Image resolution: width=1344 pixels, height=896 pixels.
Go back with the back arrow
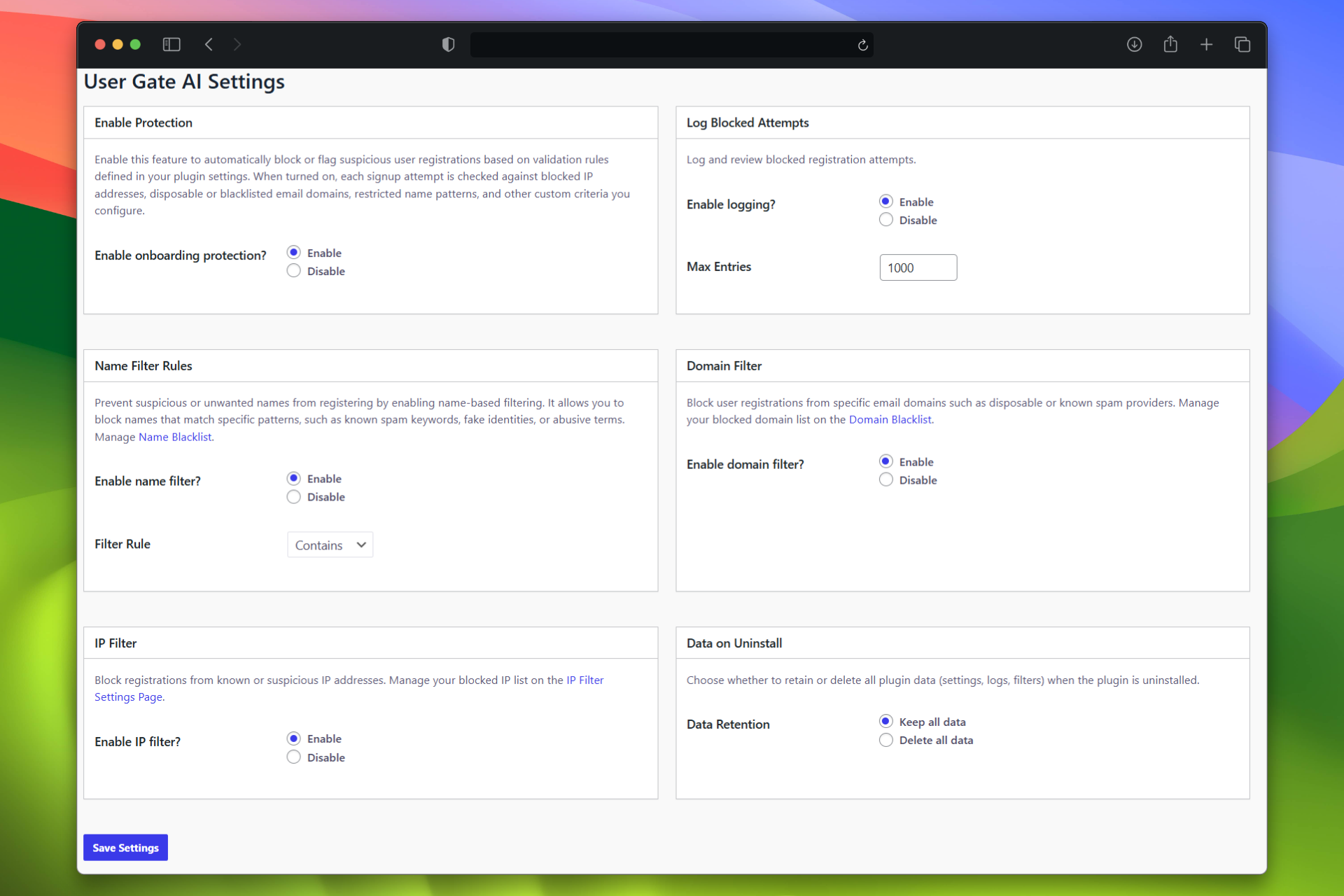(209, 45)
